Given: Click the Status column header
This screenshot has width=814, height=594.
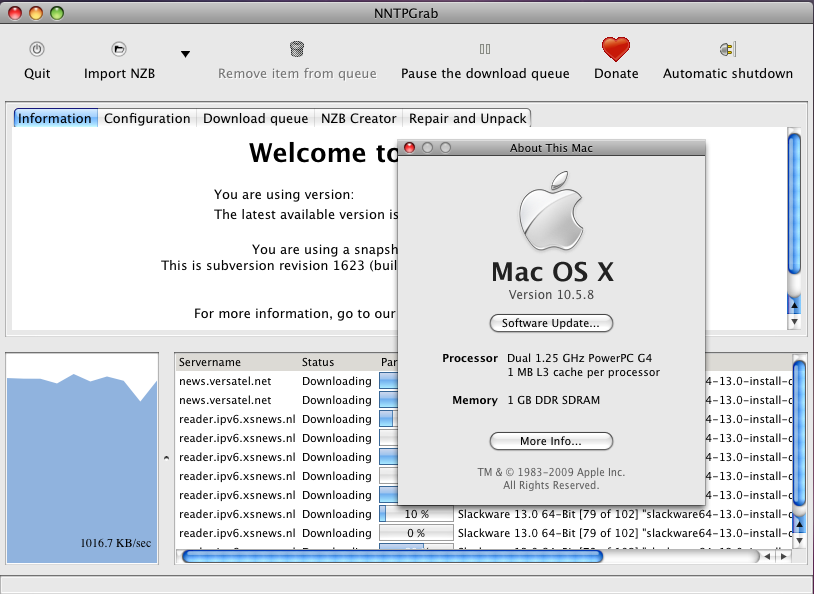Looking at the screenshot, I should pos(318,362).
